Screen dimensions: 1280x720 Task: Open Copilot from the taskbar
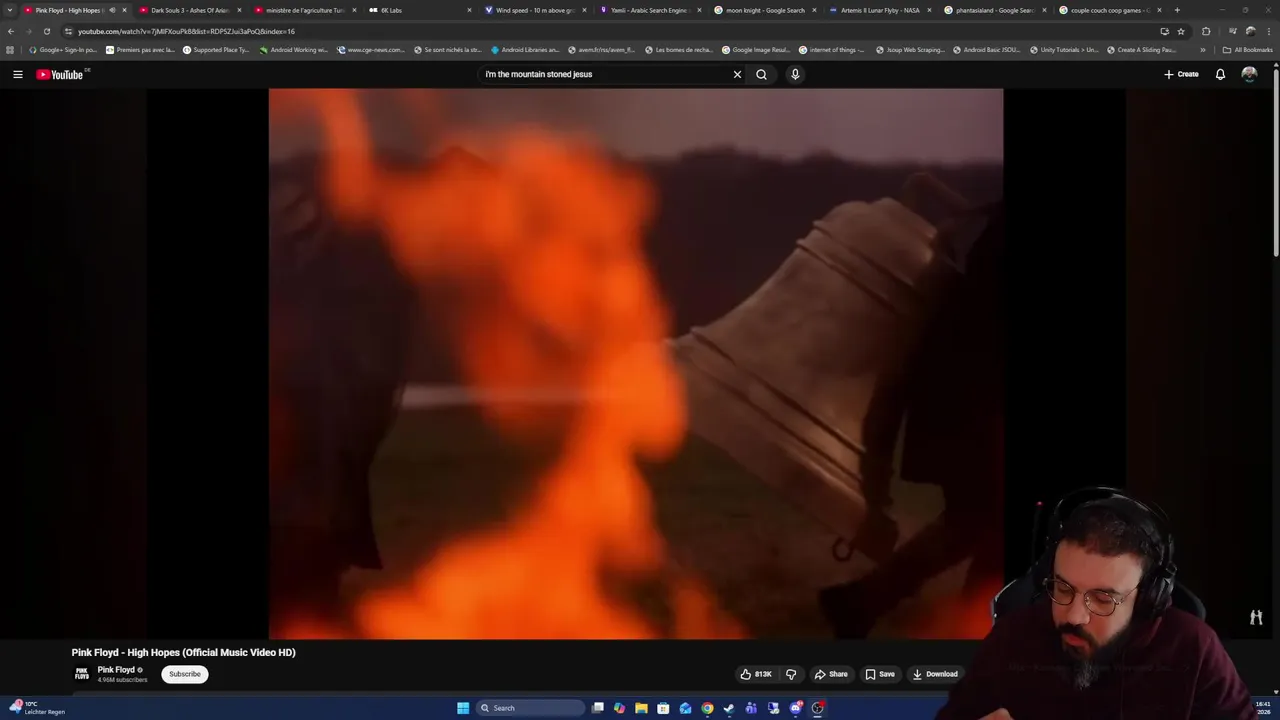pyautogui.click(x=619, y=708)
